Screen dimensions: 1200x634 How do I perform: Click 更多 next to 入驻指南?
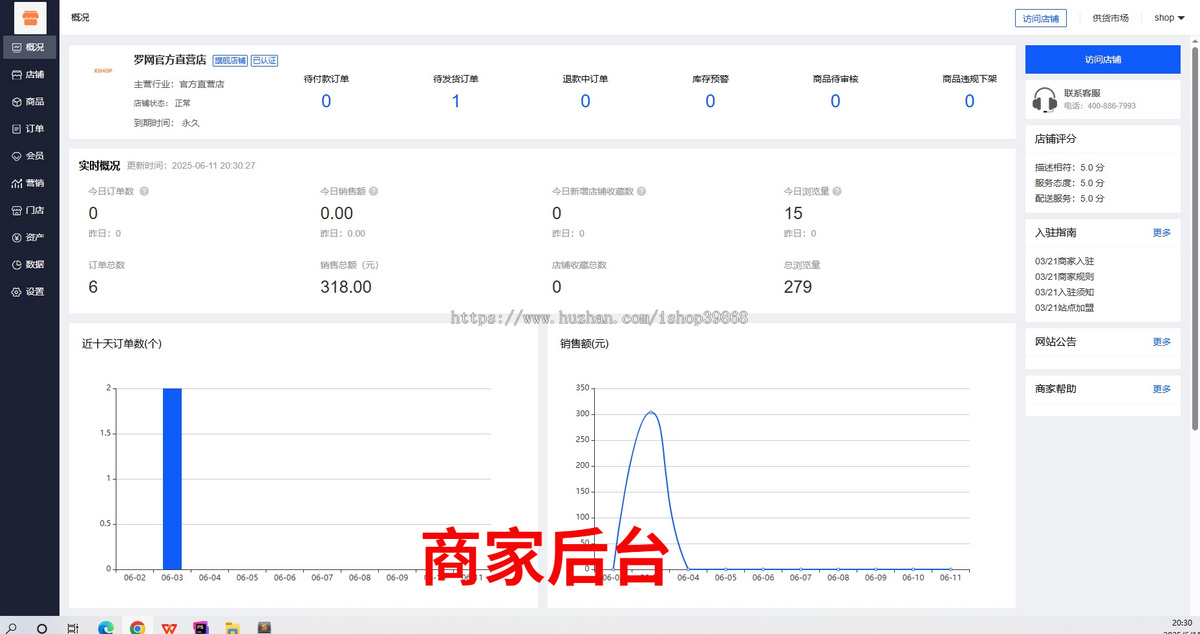(x=1161, y=233)
